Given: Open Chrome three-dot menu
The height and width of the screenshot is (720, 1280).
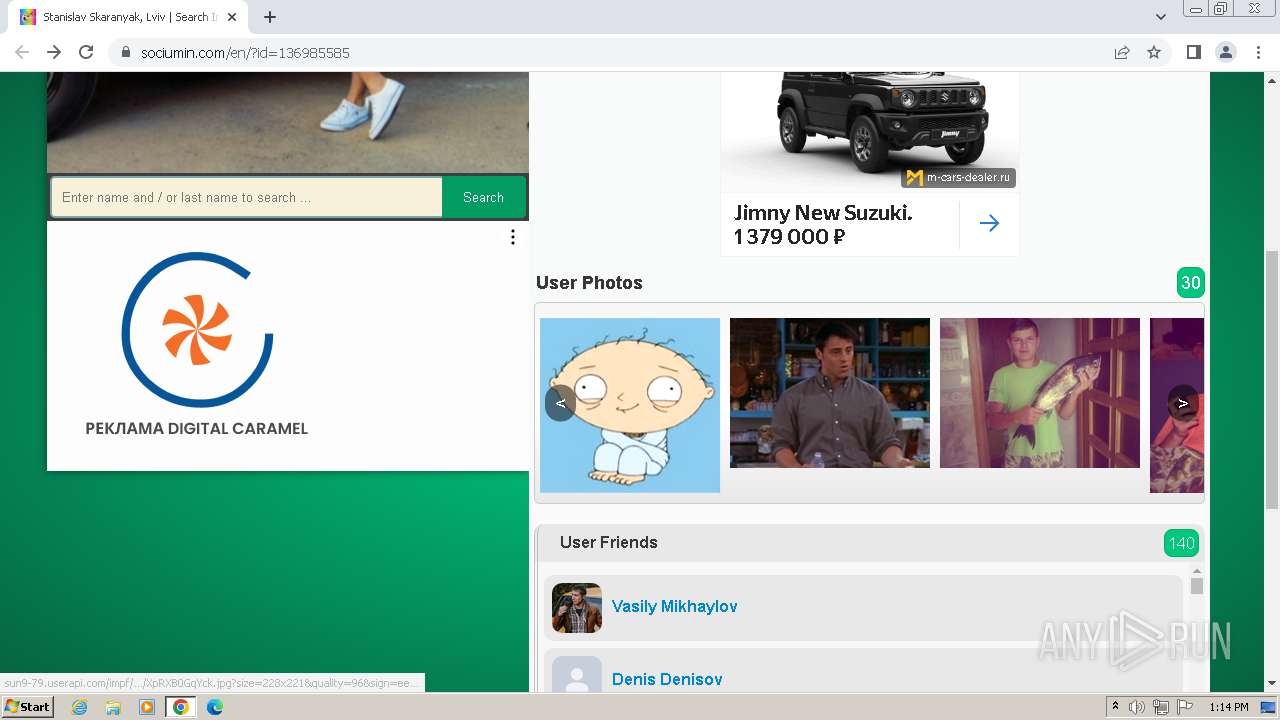Looking at the screenshot, I should coord(1258,52).
